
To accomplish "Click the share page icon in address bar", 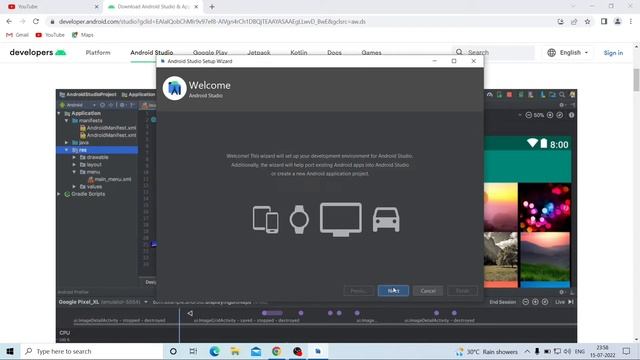I will click(x=574, y=22).
